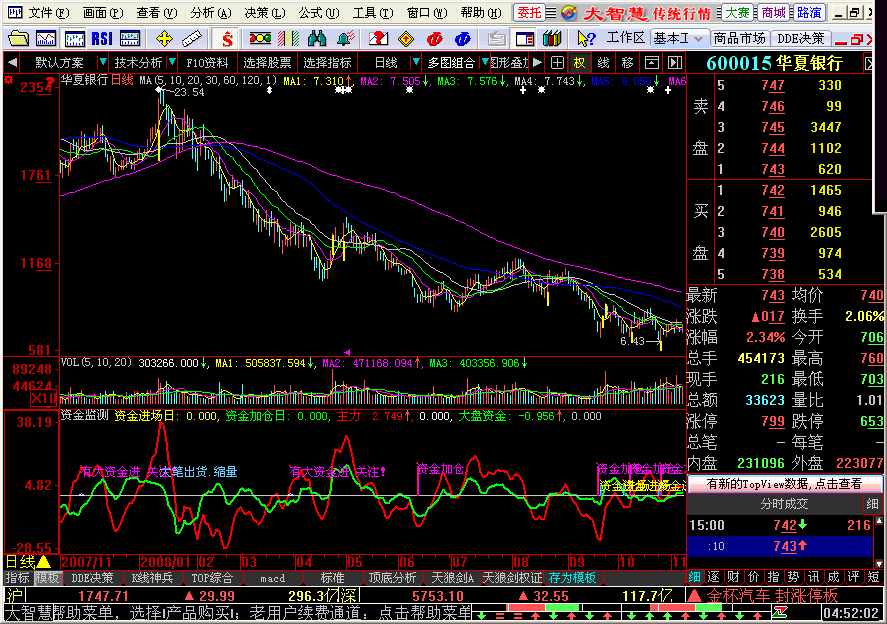Click the red dollar sign S icon
This screenshot has height=624, width=887.
[x=227, y=38]
